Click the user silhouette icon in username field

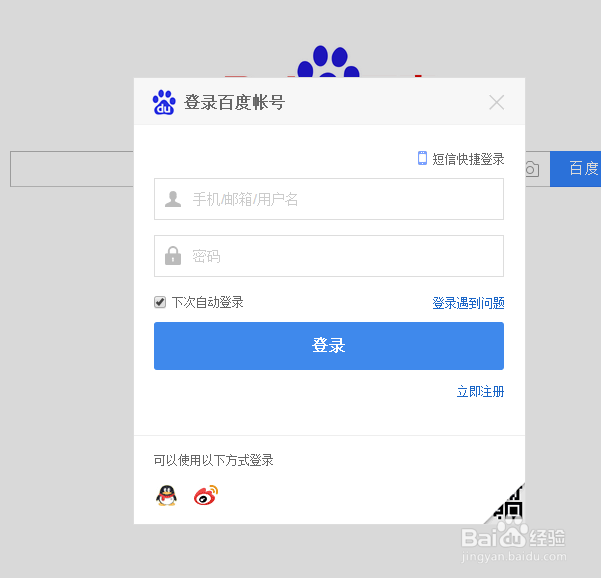pos(173,199)
